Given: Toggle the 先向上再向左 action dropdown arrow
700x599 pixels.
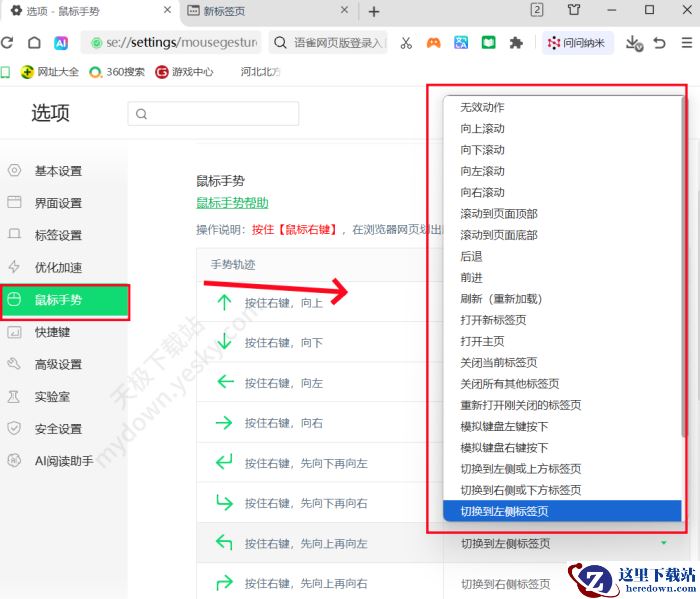Looking at the screenshot, I should (x=663, y=543).
